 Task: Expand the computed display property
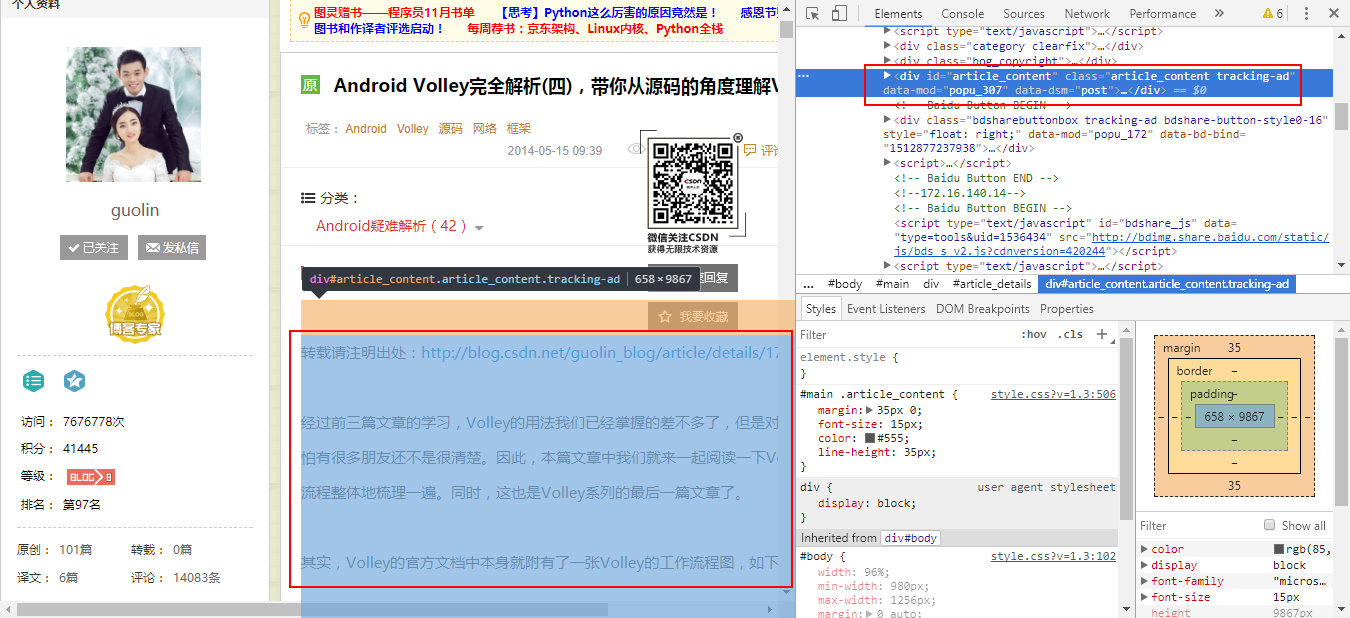pyautogui.click(x=1145, y=565)
